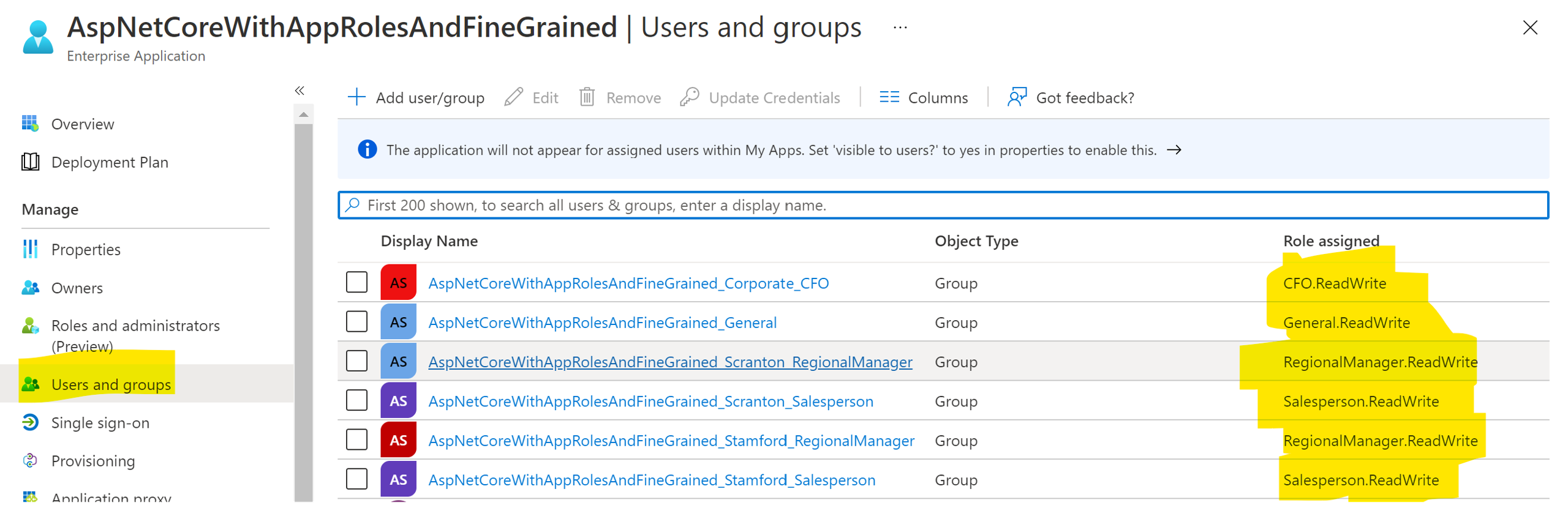Click the Roles and administrators icon
Image resolution: width=1568 pixels, height=508 pixels.
(x=30, y=326)
